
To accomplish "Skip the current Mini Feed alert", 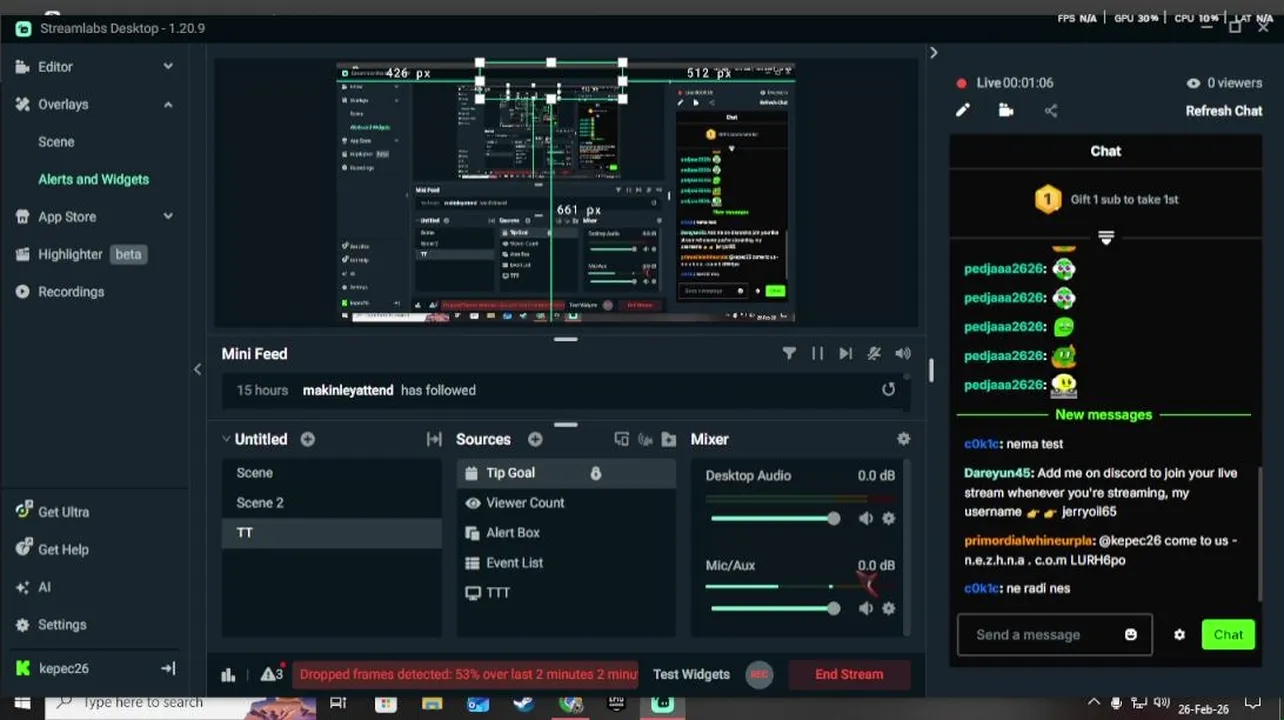I will click(x=845, y=353).
